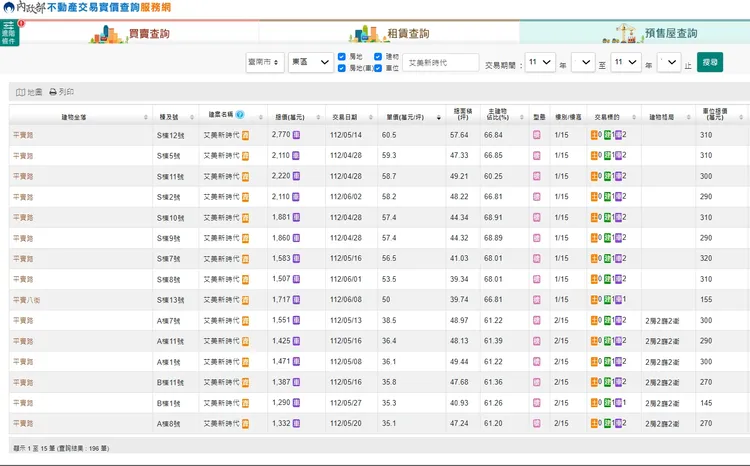Image resolution: width=750 pixels, height=466 pixels.
Task: Open the purple detail icon beside price 1,881
Action: (x=297, y=217)
